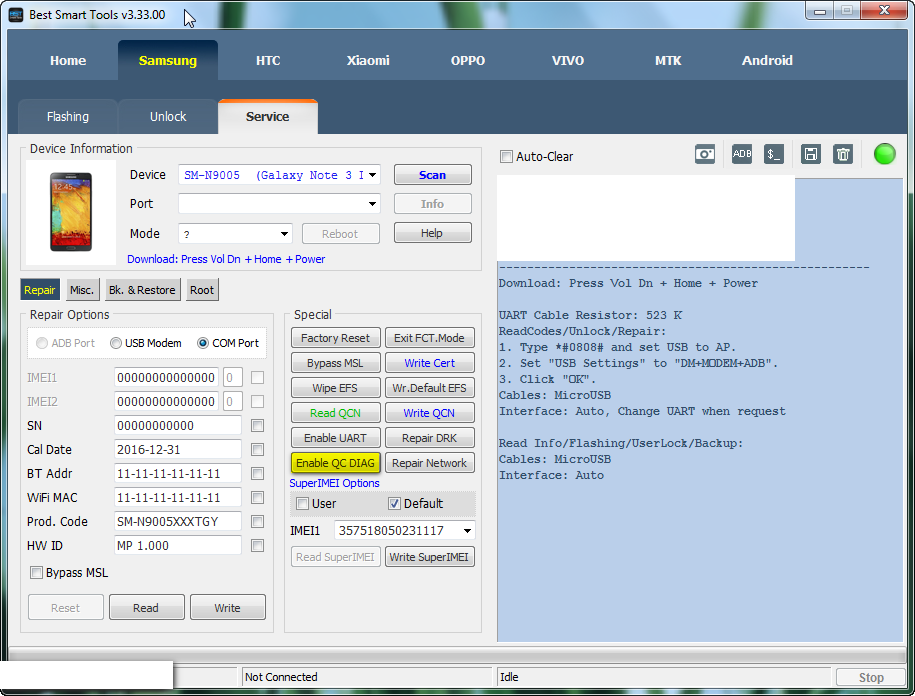Open the Unlock sub-tab
The height and width of the screenshot is (696, 915).
[x=168, y=117]
